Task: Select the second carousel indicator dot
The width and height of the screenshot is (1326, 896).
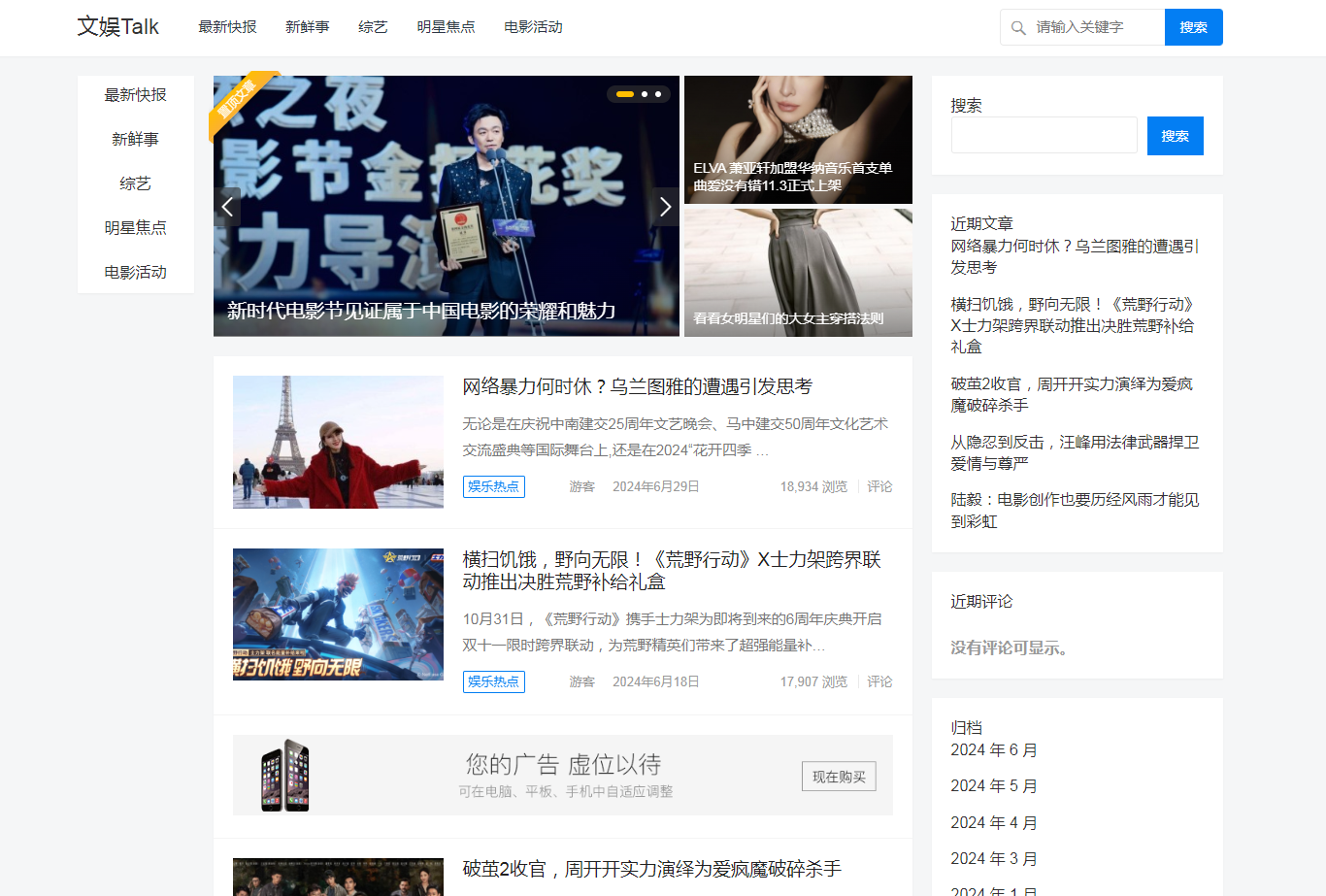Action: (645, 94)
